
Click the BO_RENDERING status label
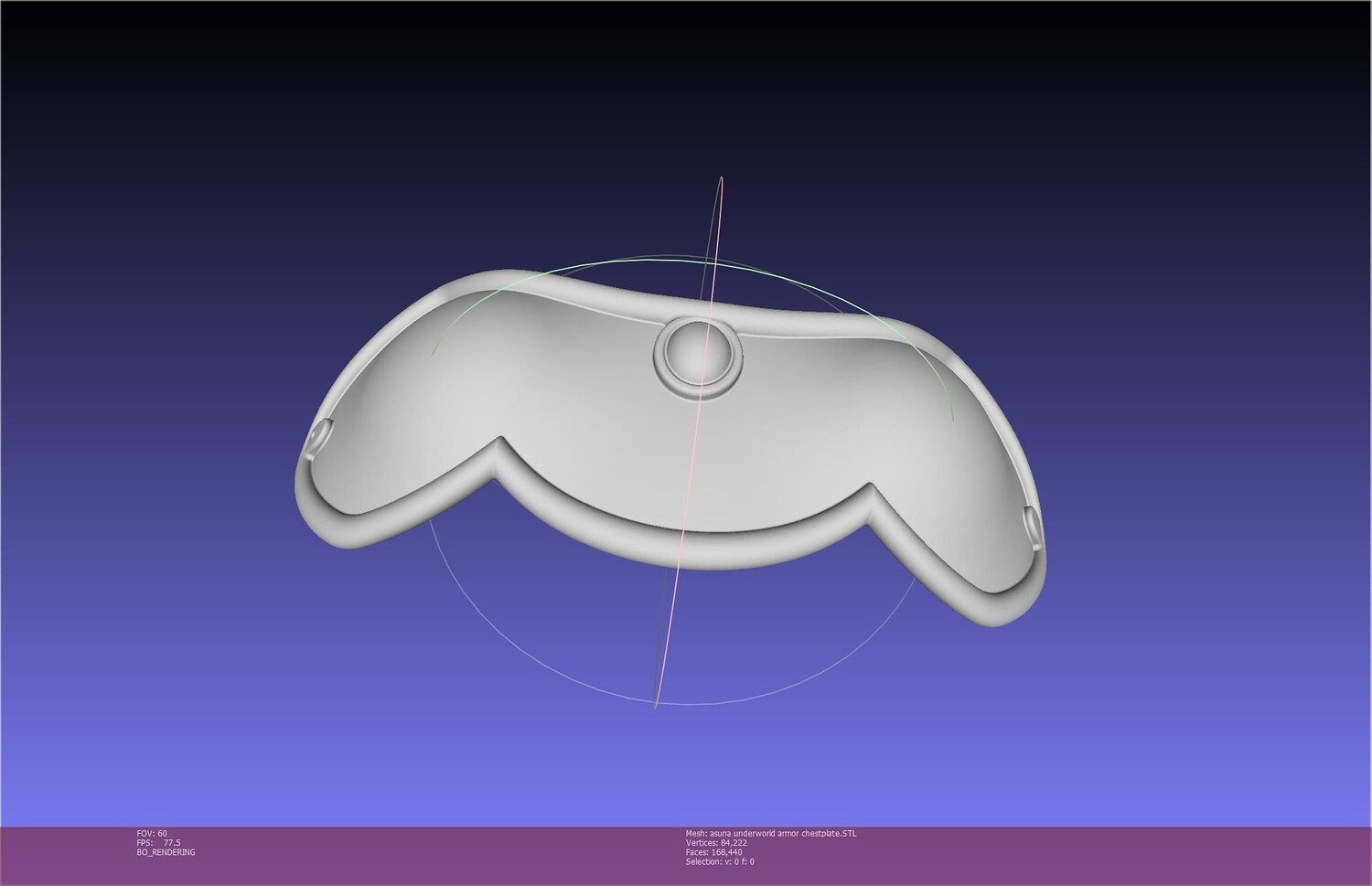click(x=166, y=852)
